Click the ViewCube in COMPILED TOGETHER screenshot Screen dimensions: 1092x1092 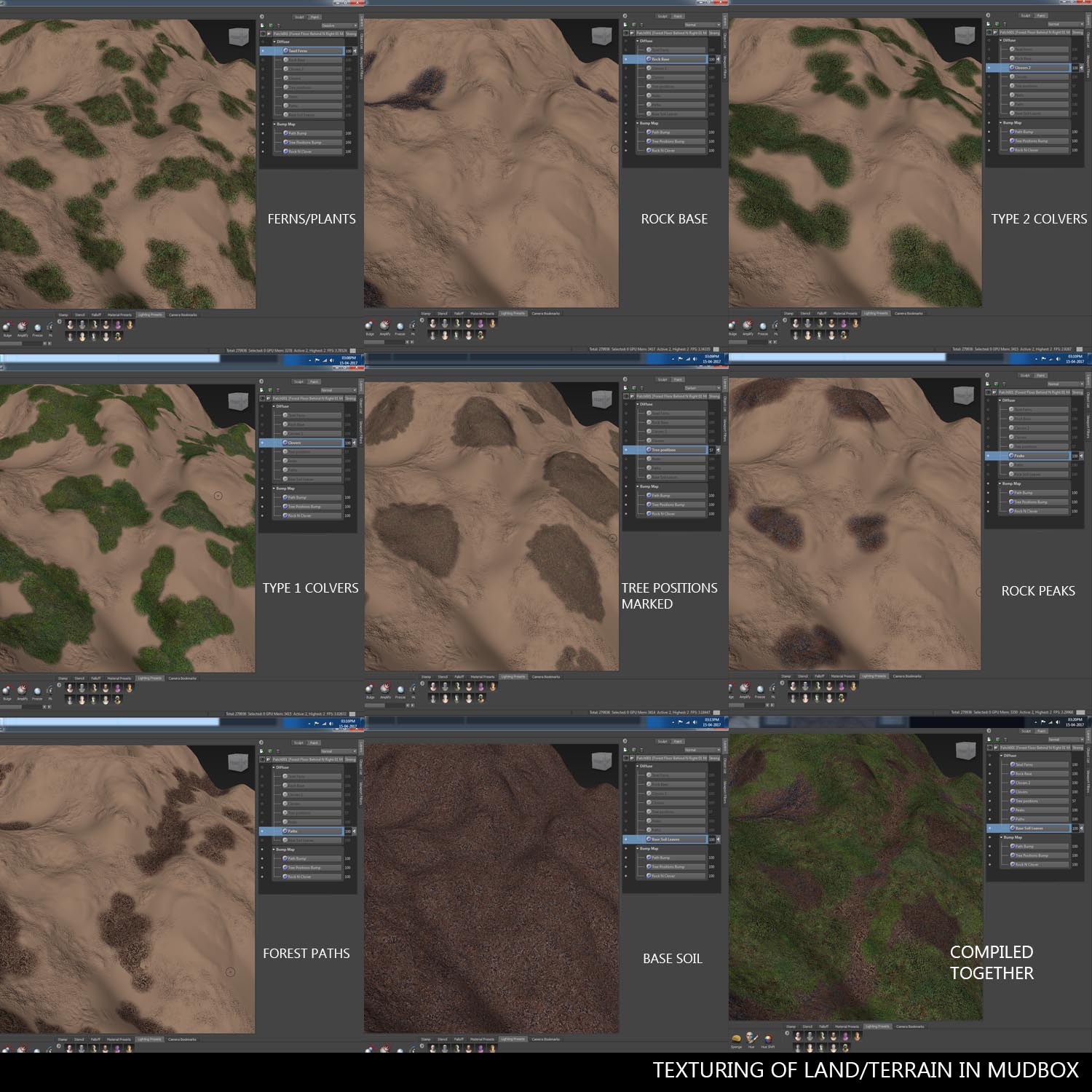tap(966, 751)
